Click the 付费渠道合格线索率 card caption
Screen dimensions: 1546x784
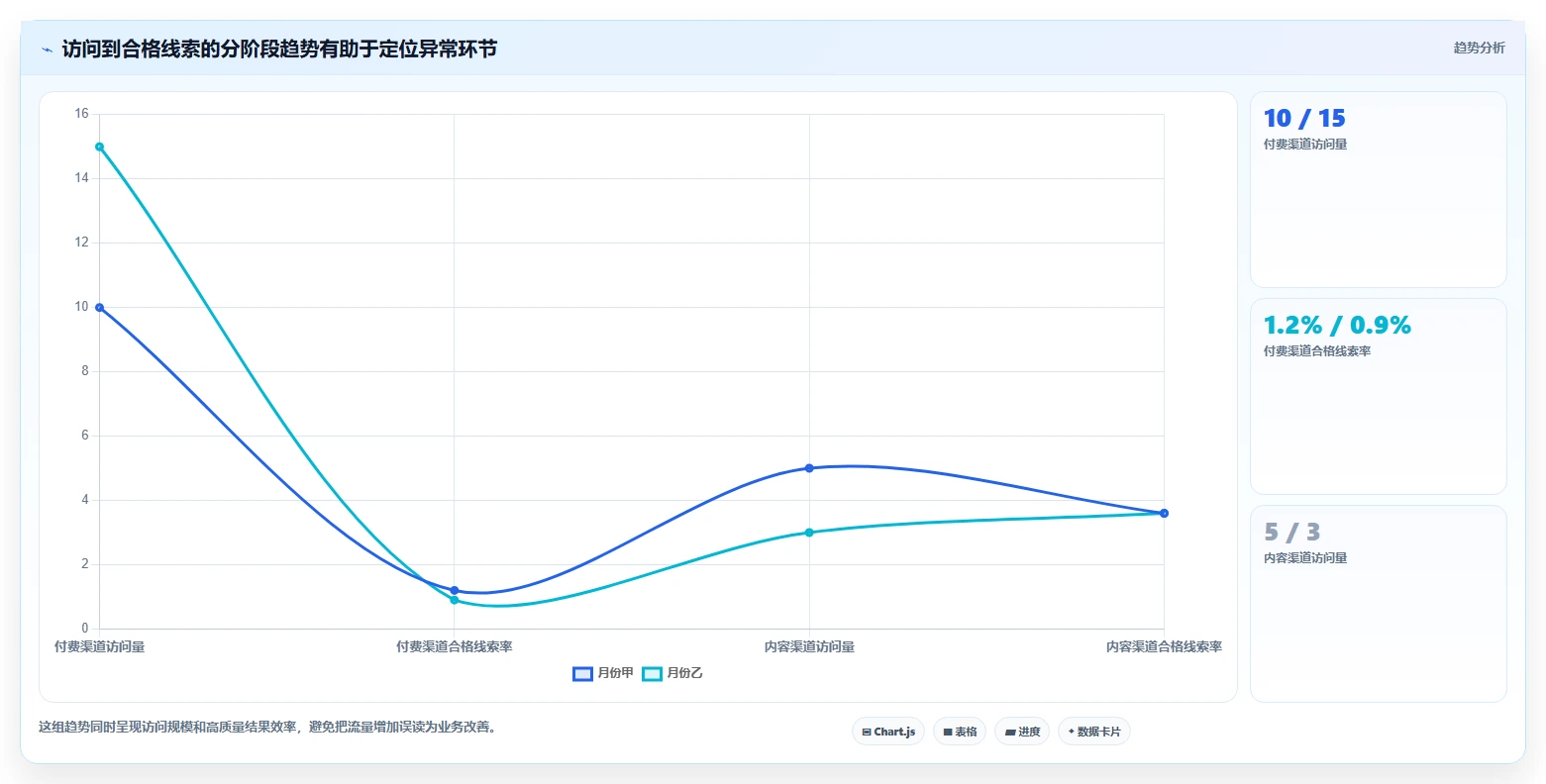[1317, 351]
